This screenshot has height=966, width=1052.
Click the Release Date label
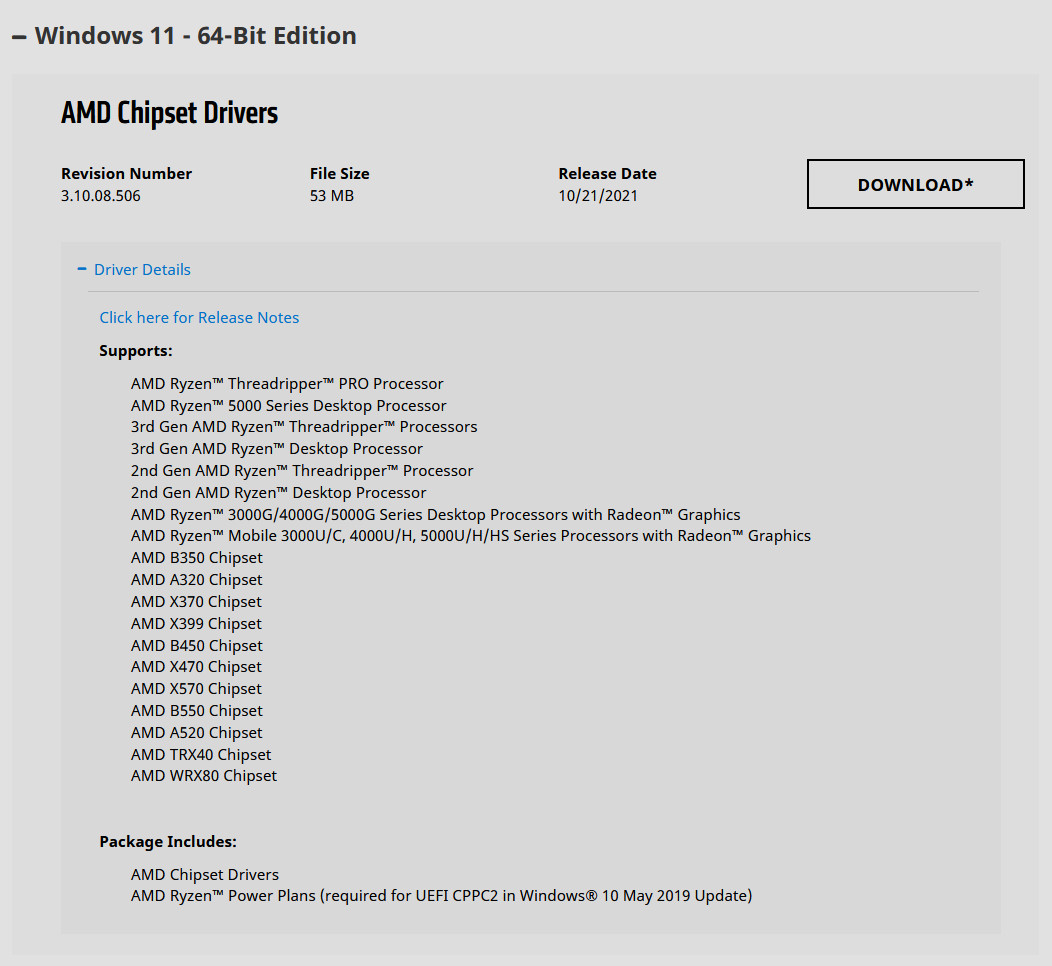coord(607,174)
